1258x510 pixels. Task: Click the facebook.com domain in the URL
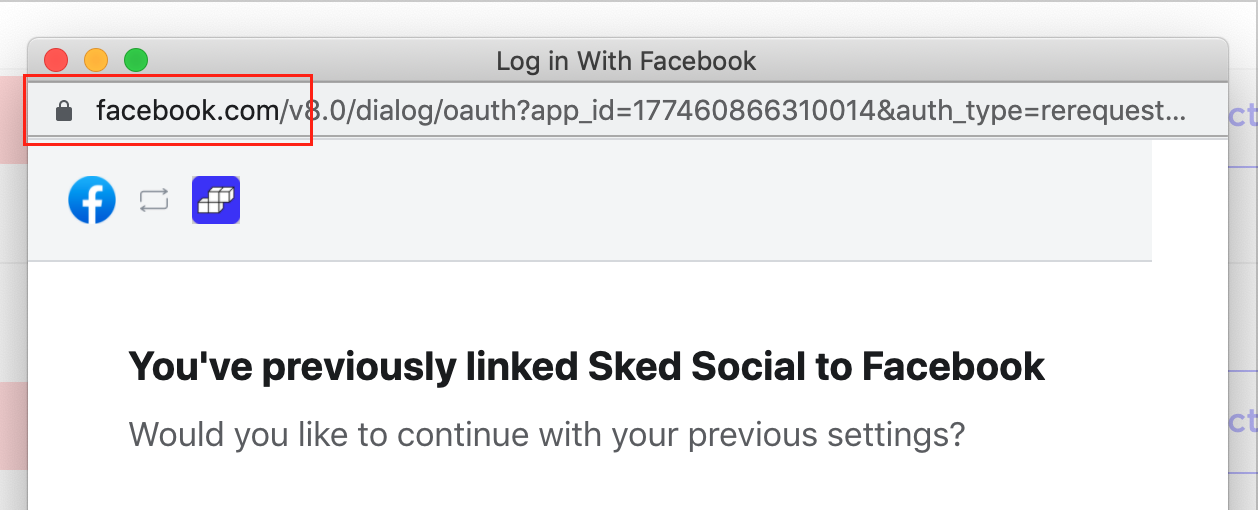coord(187,111)
